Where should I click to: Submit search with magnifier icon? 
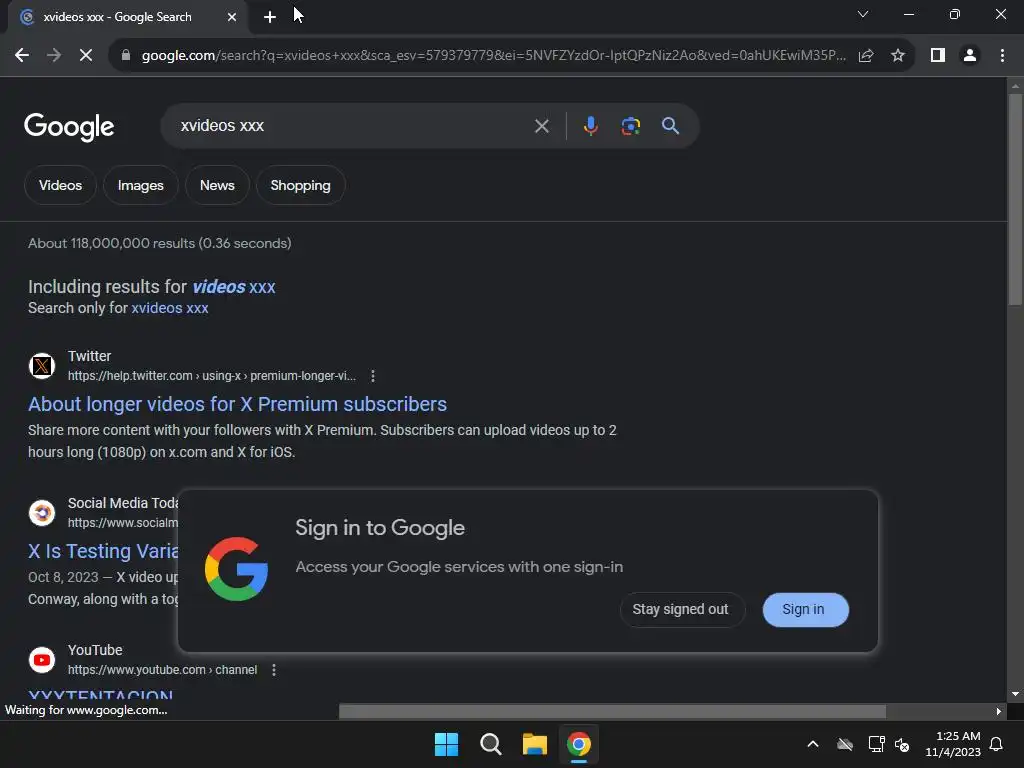pos(670,126)
